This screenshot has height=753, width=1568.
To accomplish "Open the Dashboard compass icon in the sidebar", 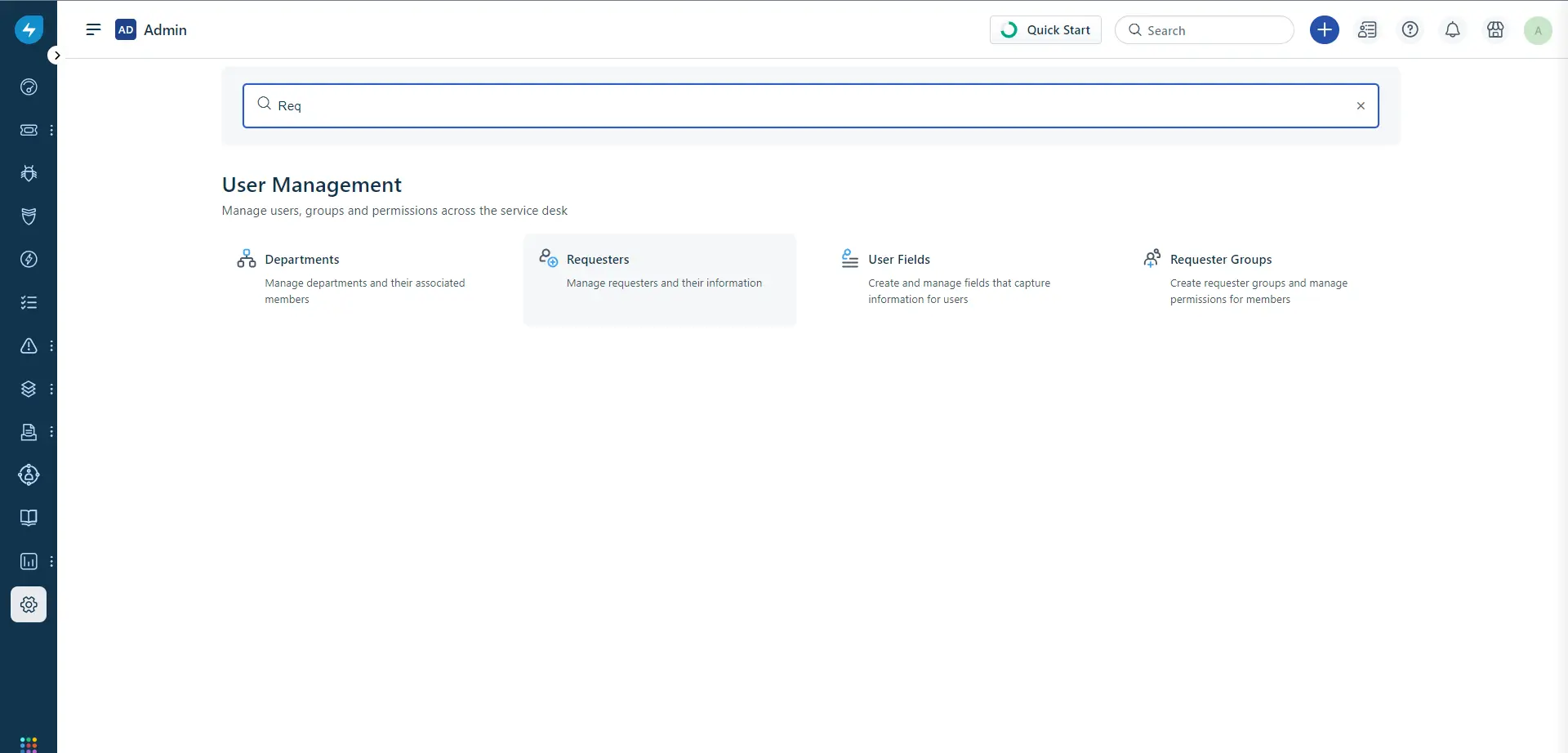I will click(29, 87).
